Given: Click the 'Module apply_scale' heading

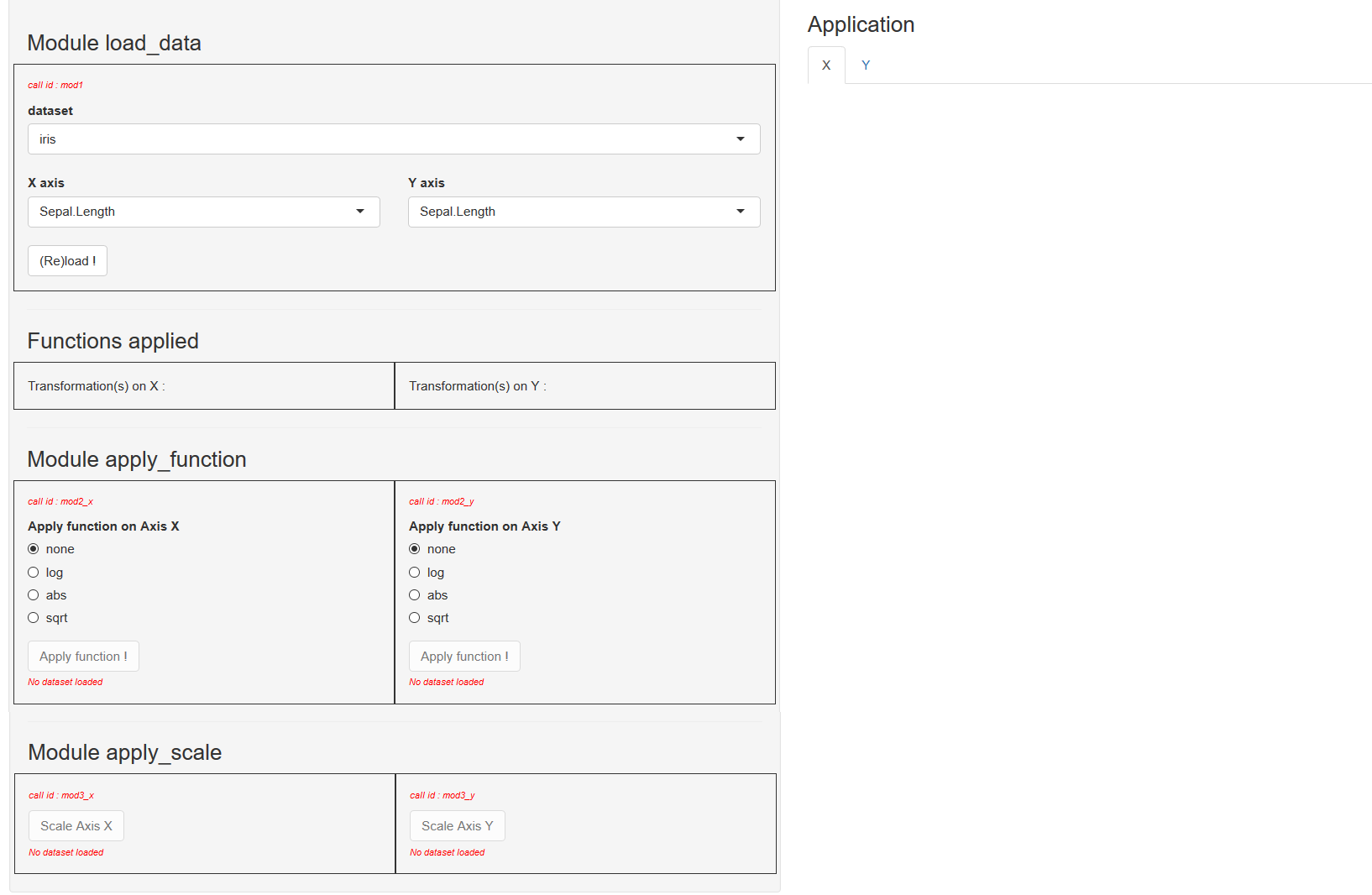Looking at the screenshot, I should click(x=125, y=752).
